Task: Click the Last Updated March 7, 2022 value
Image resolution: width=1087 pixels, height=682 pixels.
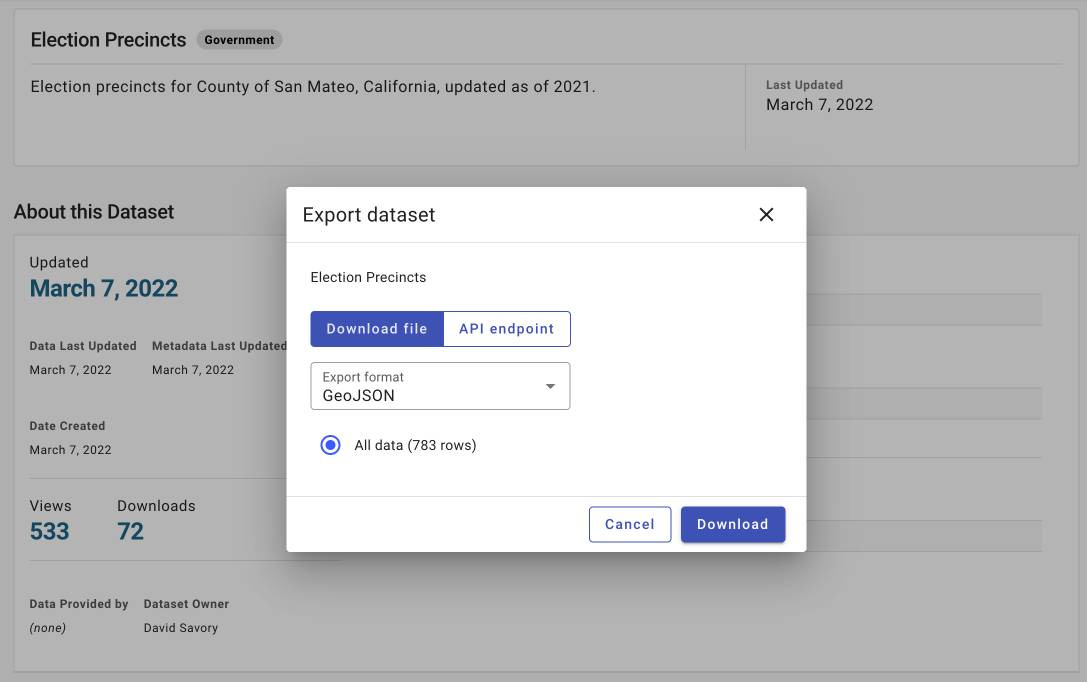Action: tap(819, 105)
